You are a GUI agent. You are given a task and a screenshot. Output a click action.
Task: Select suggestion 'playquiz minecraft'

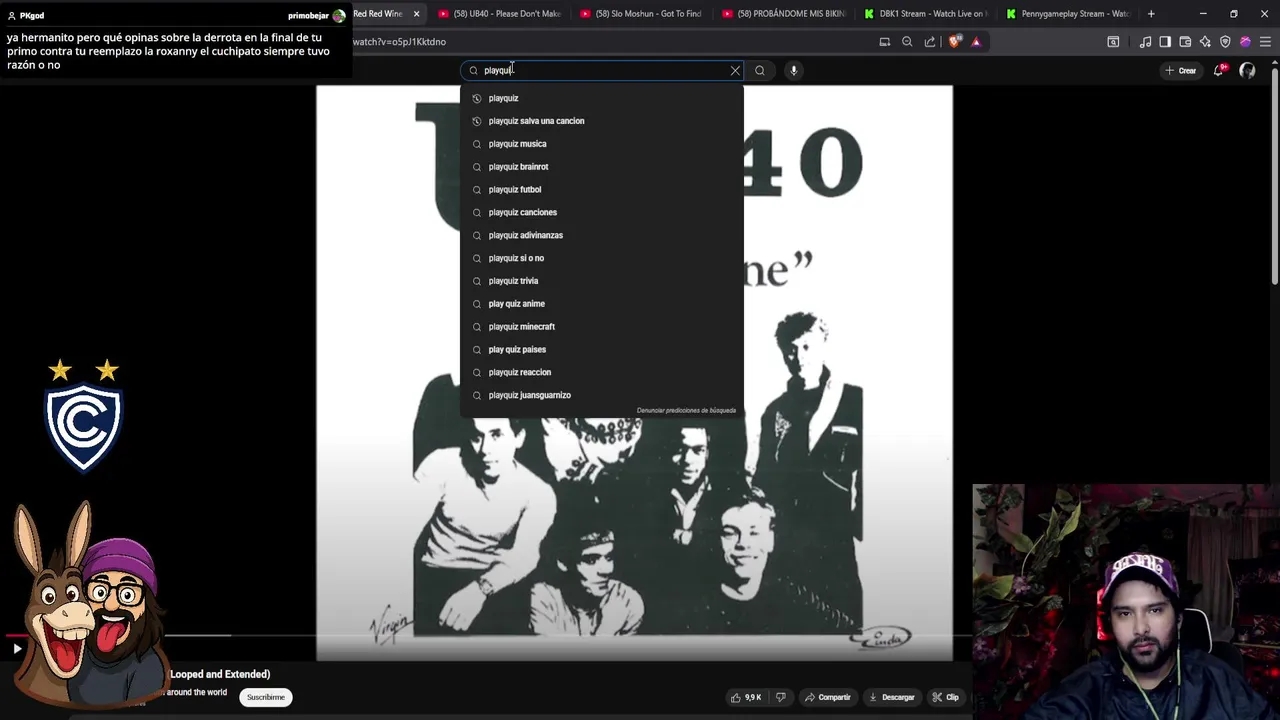pos(602,327)
